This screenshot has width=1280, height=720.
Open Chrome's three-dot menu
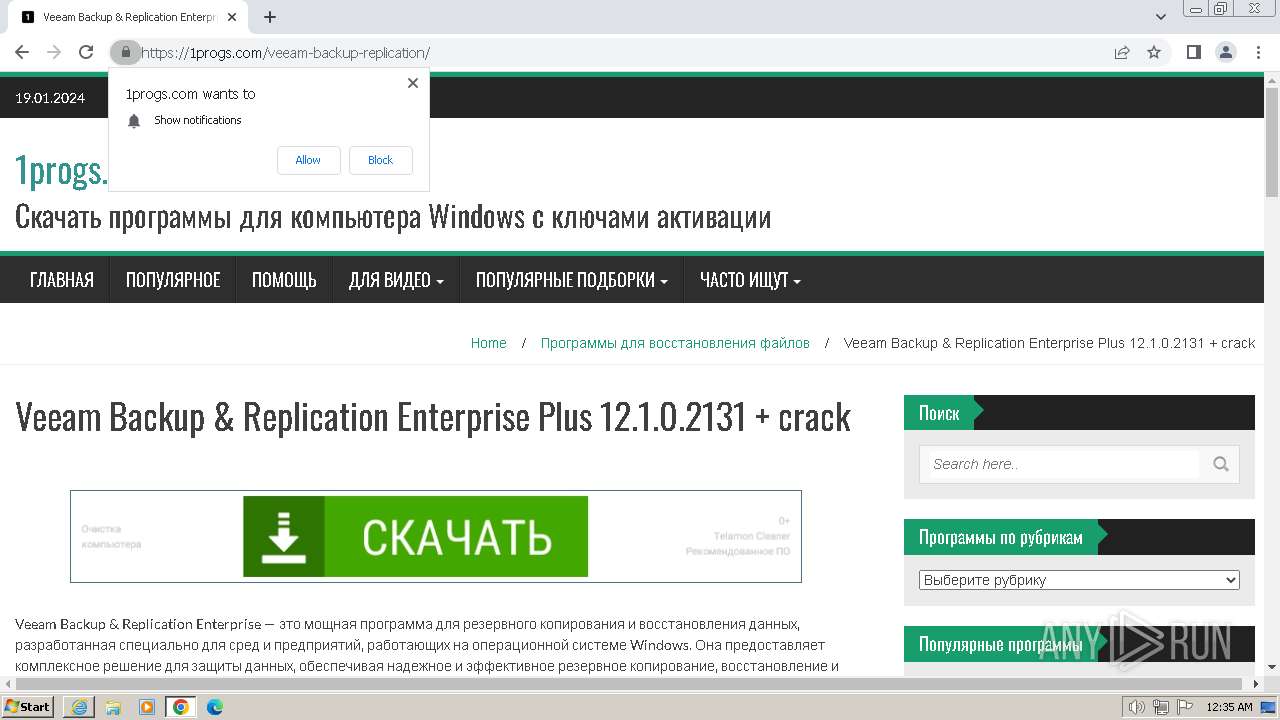click(1258, 52)
